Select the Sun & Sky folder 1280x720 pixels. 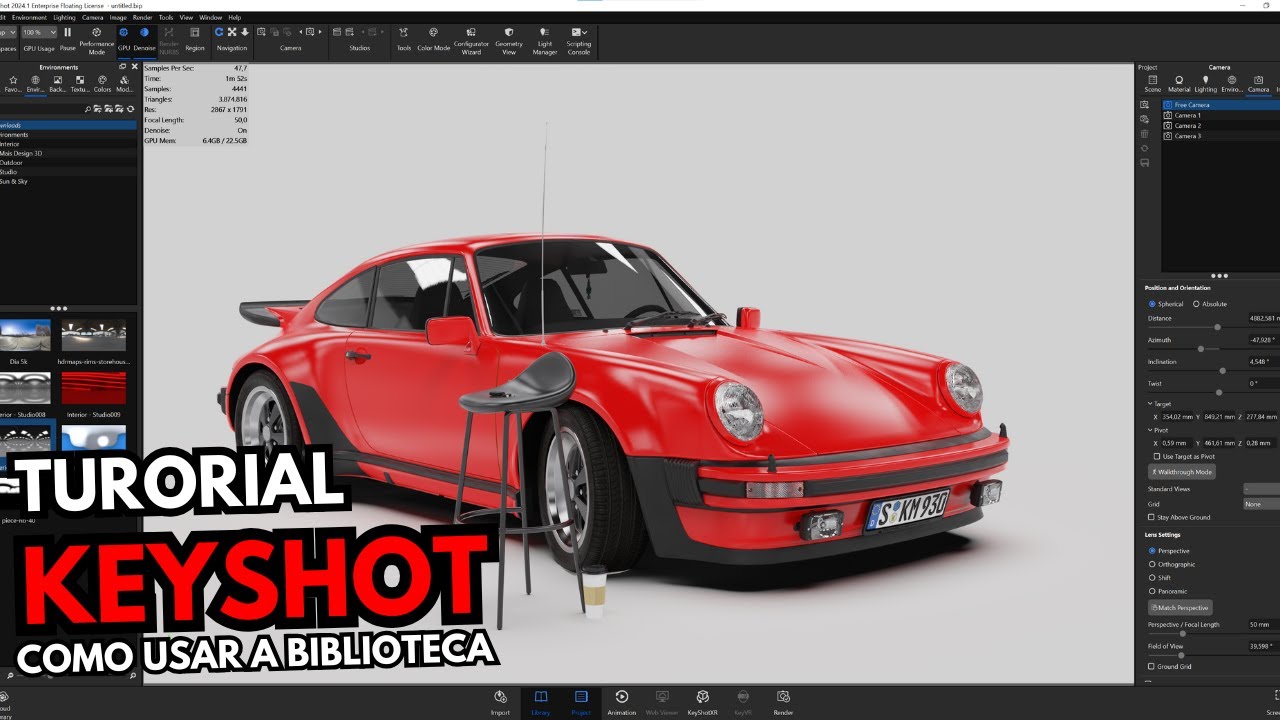point(68,181)
